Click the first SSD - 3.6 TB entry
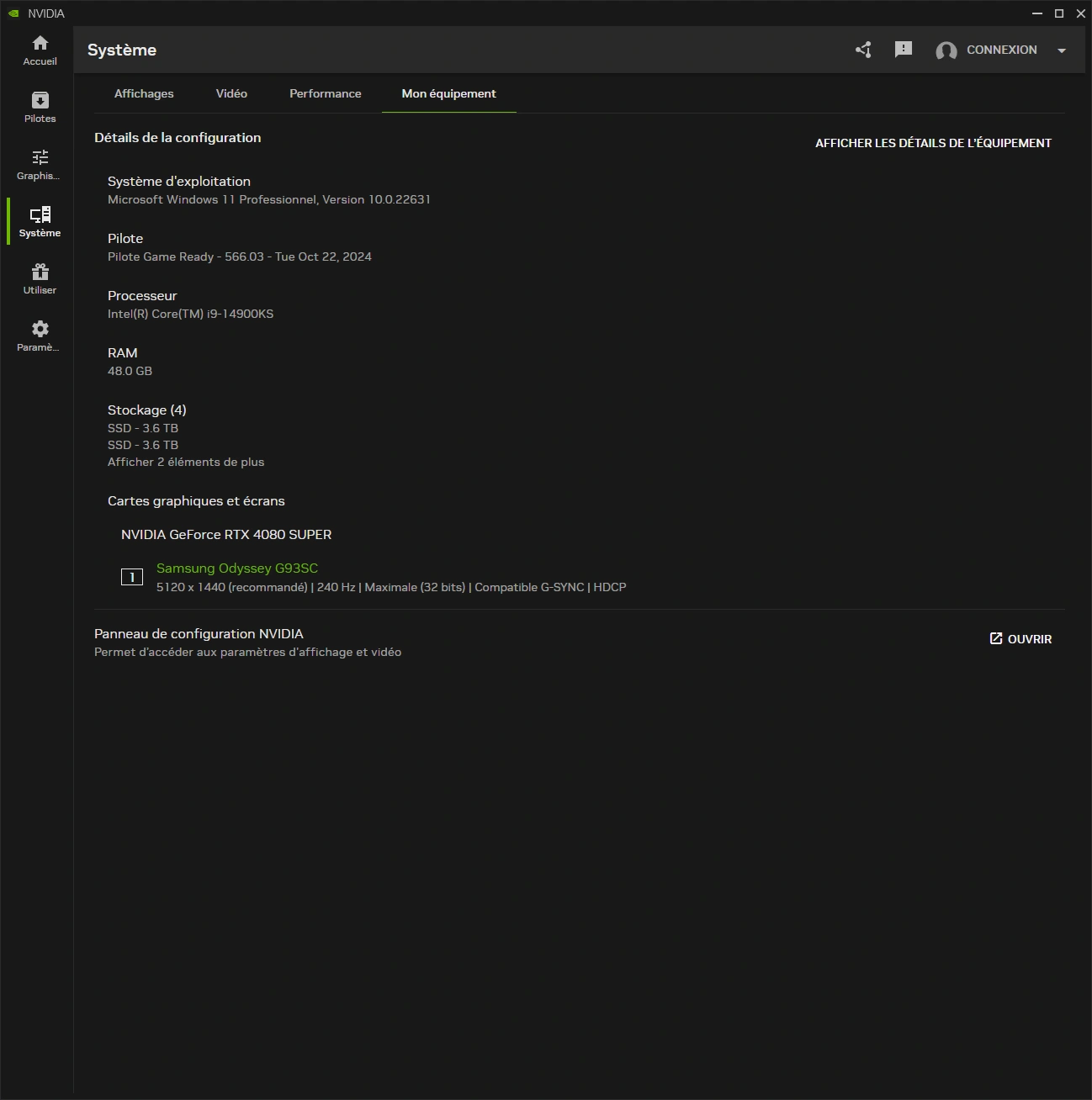Viewport: 1092px width, 1100px height. (x=143, y=428)
